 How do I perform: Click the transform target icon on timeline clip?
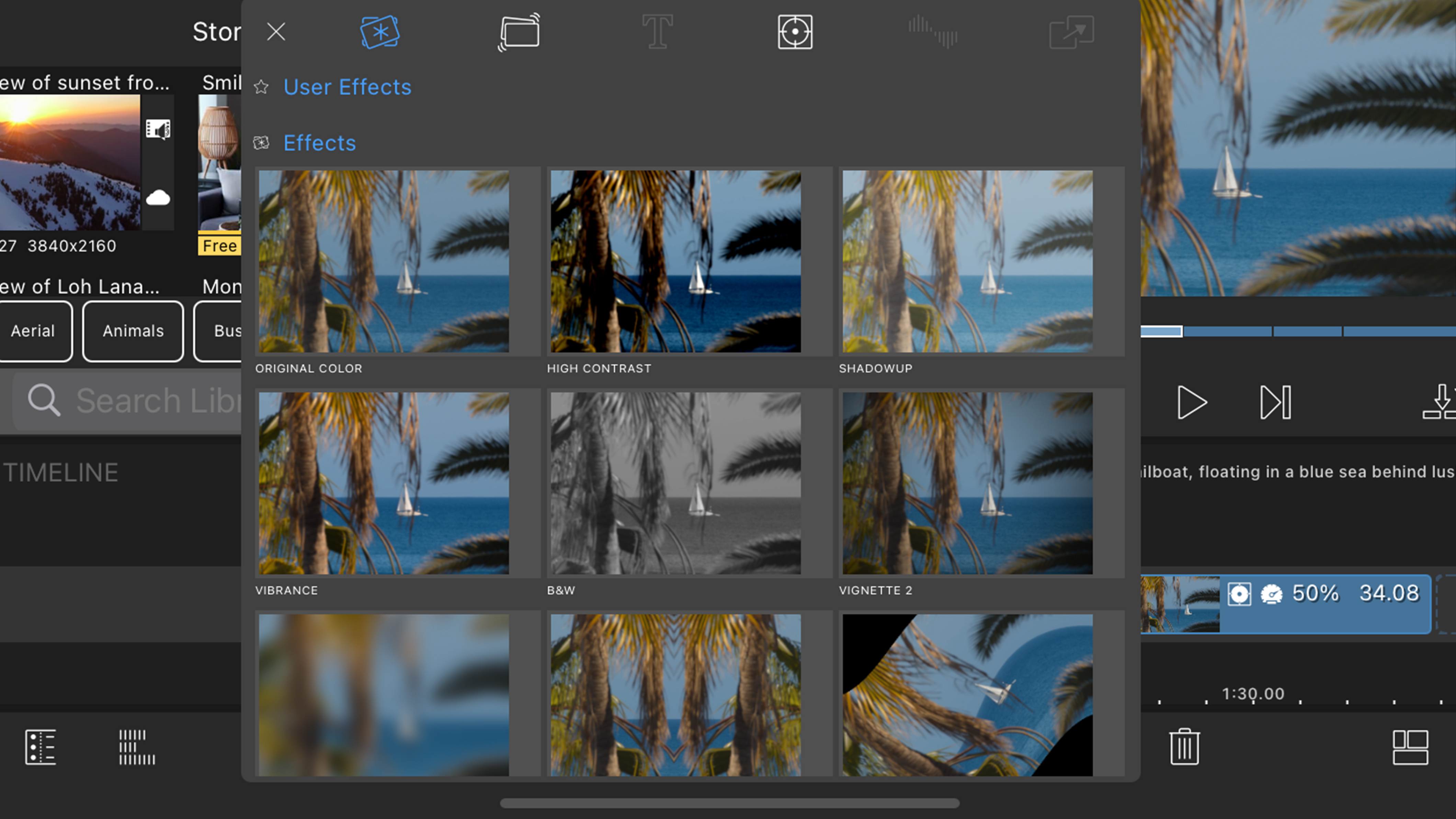coord(1239,595)
